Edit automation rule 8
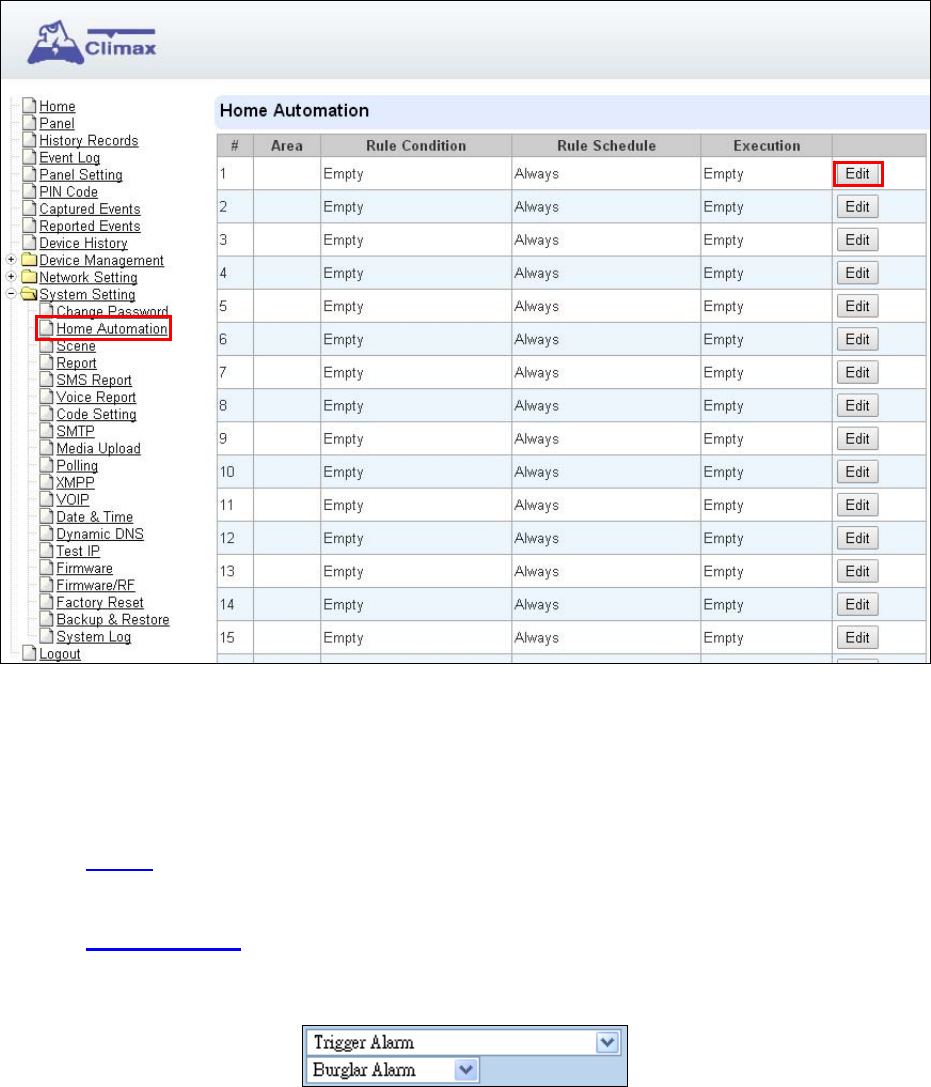This screenshot has width=931, height=1087. pyautogui.click(x=858, y=406)
